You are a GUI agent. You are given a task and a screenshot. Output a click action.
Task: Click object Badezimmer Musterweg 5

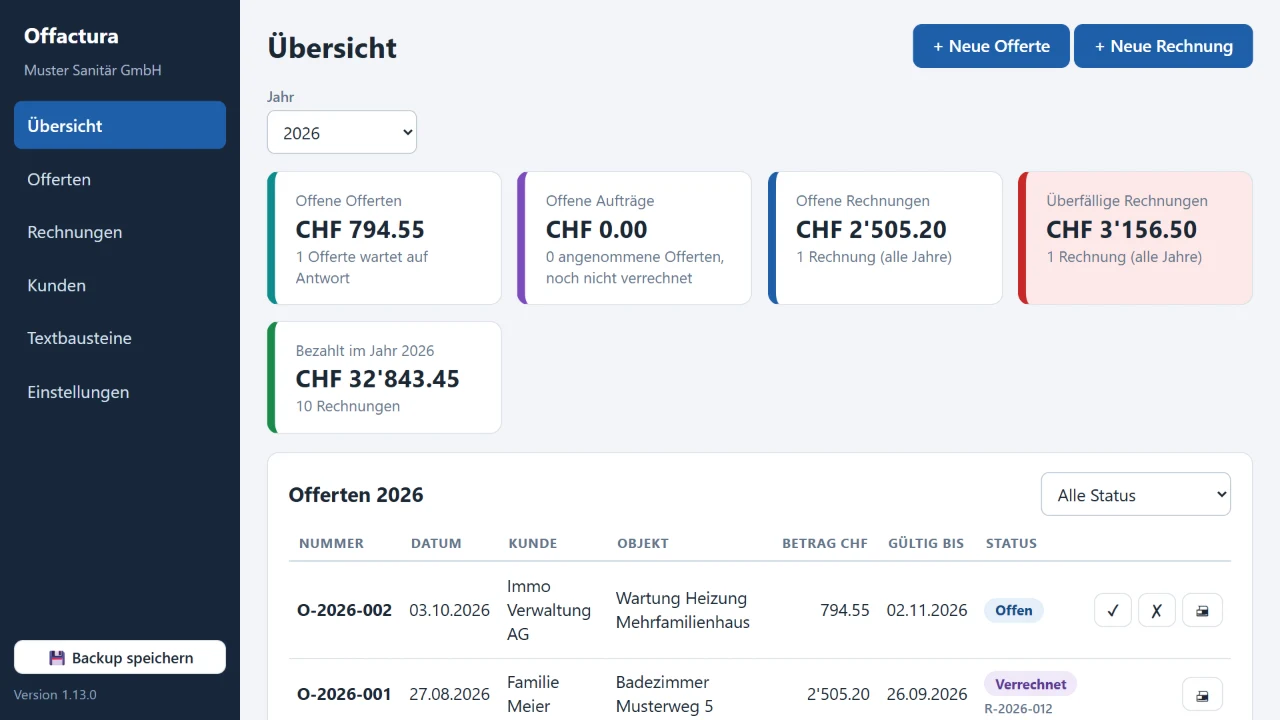click(x=665, y=694)
